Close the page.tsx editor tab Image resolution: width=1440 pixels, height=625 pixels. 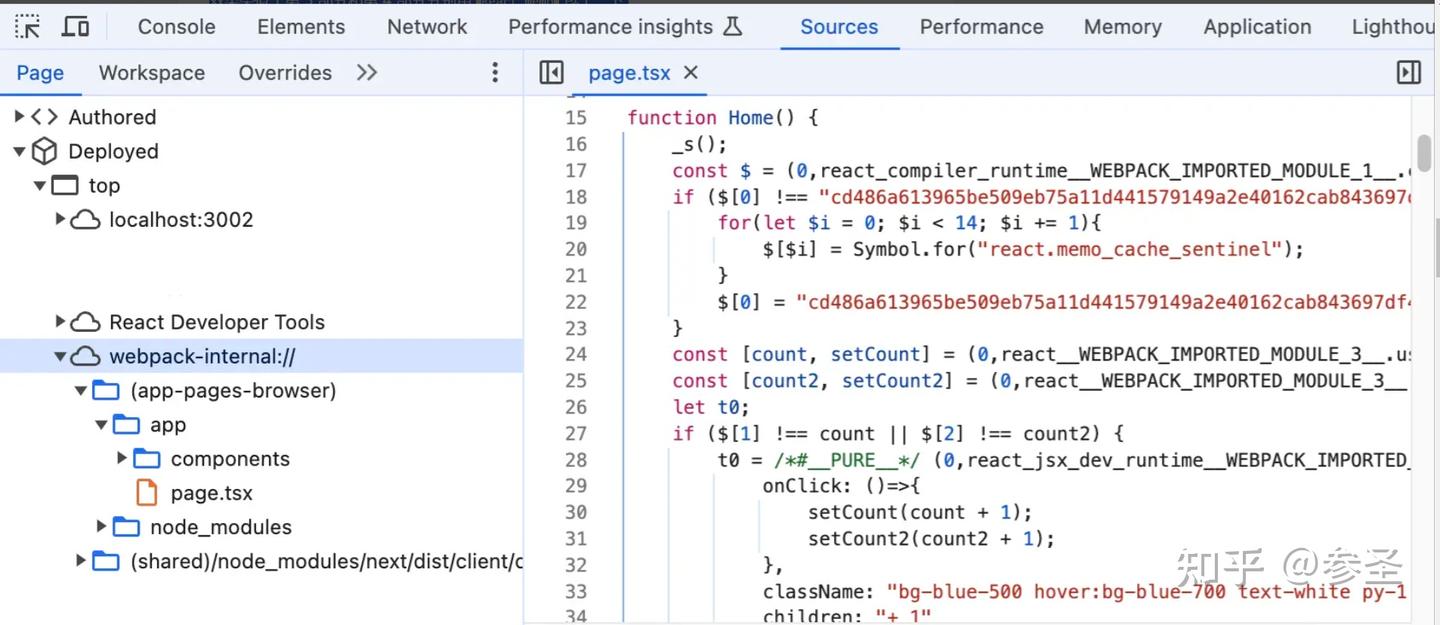pos(689,72)
